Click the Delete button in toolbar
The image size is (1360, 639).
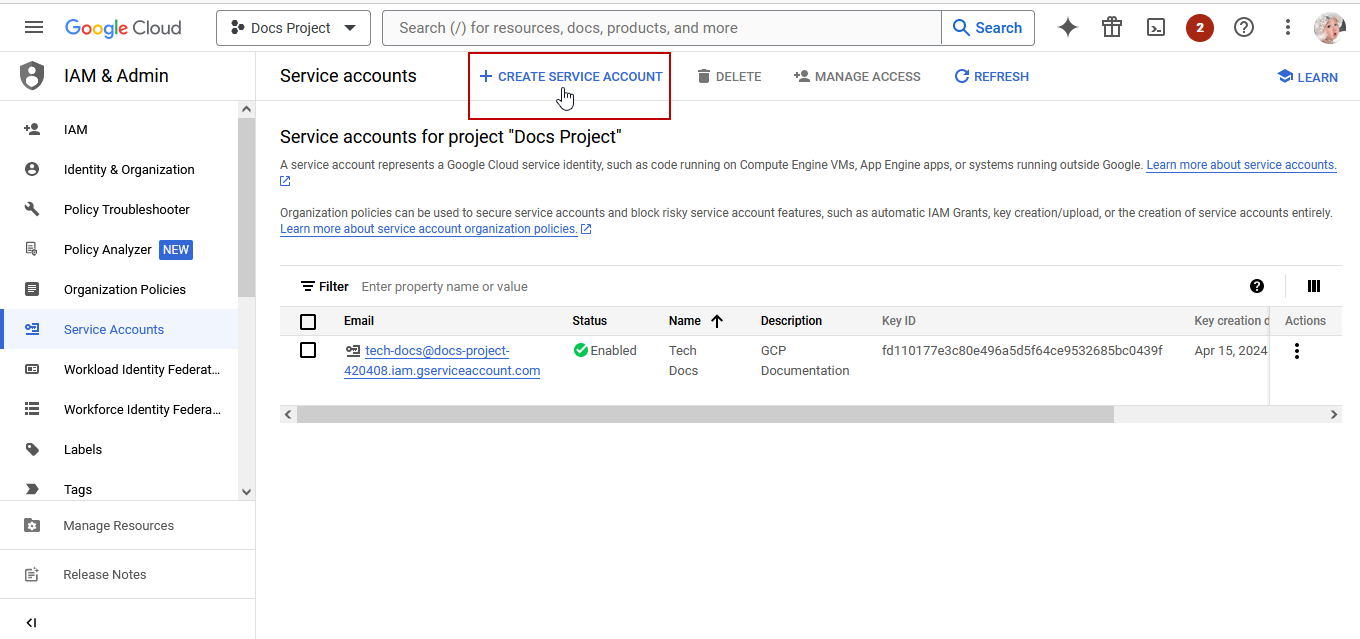click(x=729, y=76)
